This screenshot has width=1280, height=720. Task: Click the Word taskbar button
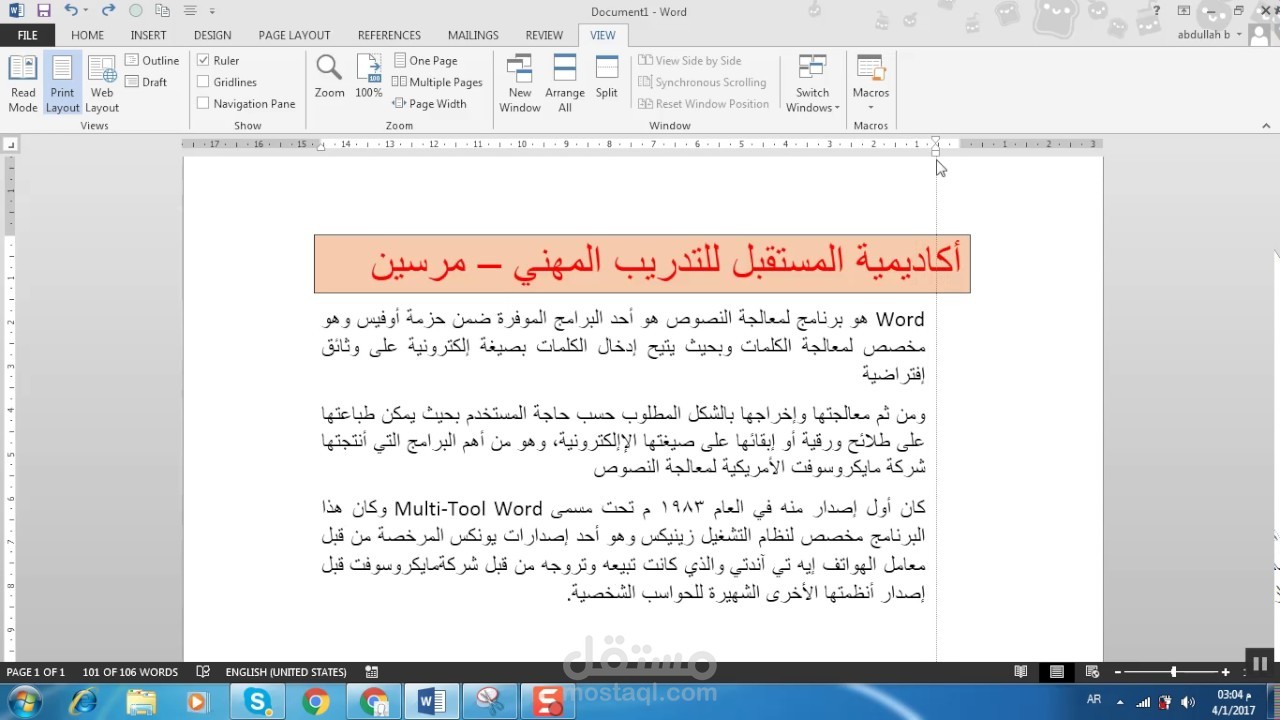tap(432, 702)
